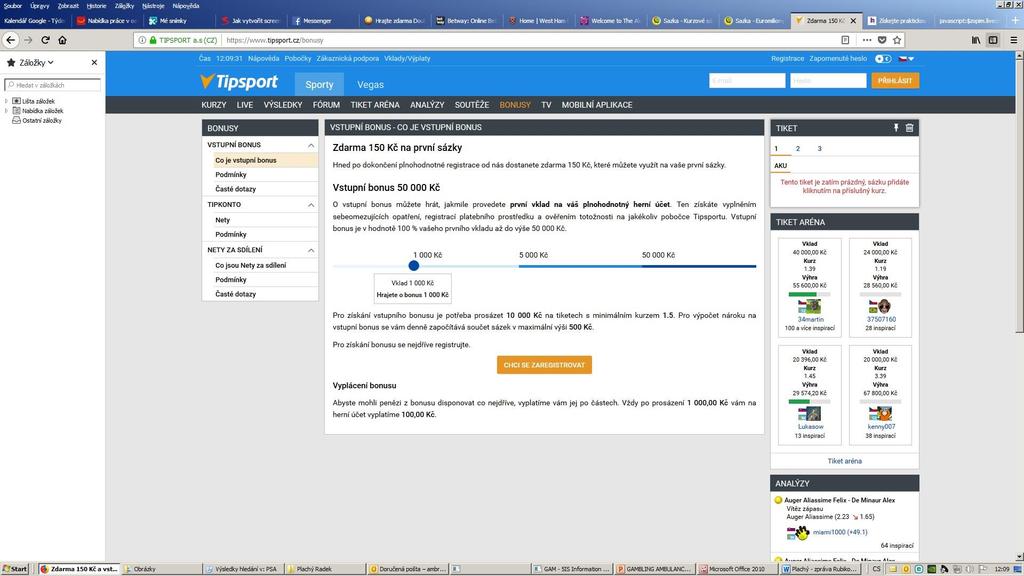Viewport: 1024px width, 576px height.
Task: Expand the Lišta záložek tree folder
Action: coord(7,101)
